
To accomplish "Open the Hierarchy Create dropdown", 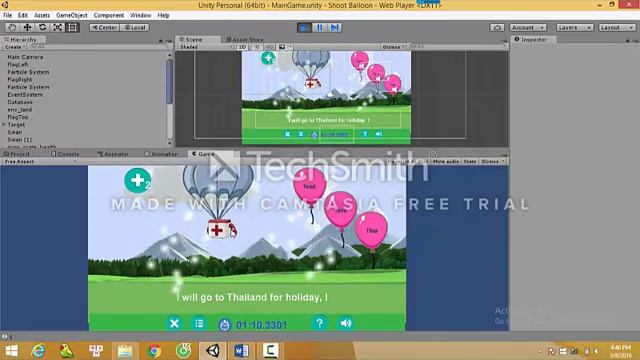I will point(15,47).
